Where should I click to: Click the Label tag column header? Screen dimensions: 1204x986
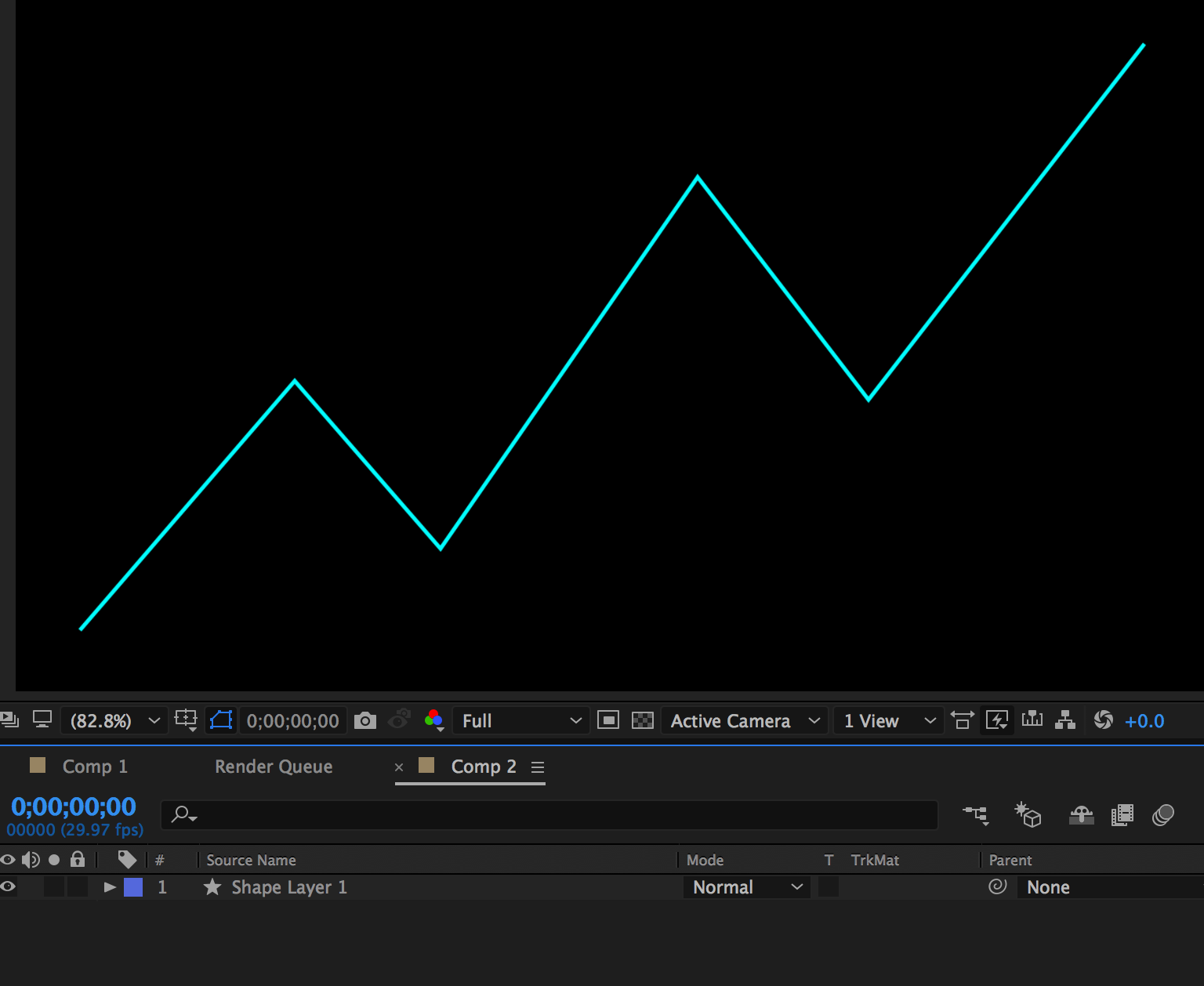coord(127,860)
